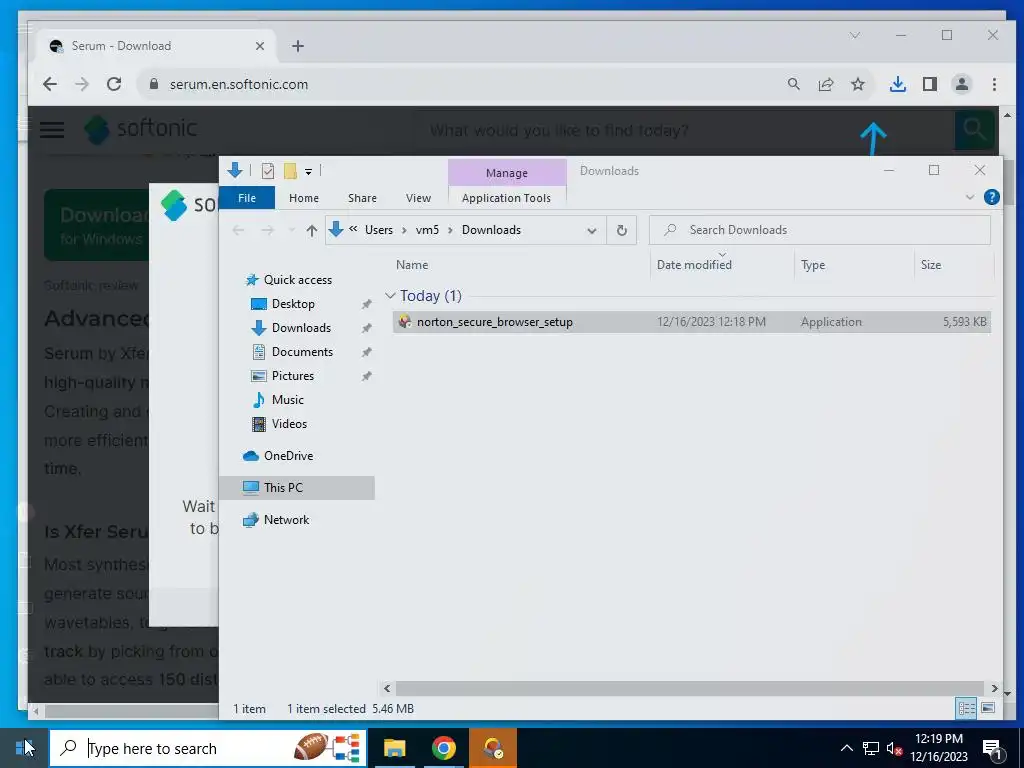The image size is (1024, 768).
Task: Select Network in navigation pane
Action: tap(286, 520)
